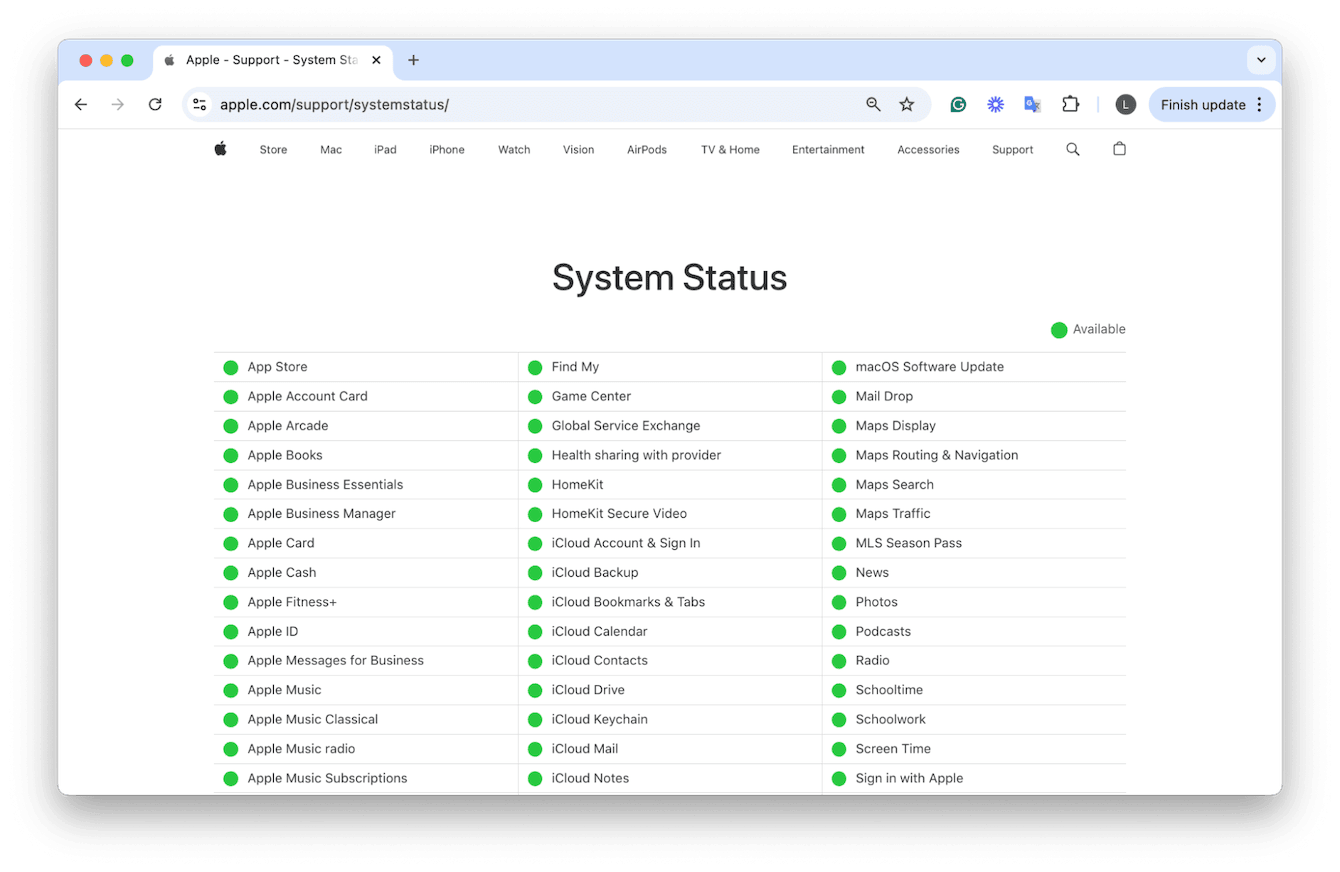Image resolution: width=1340 pixels, height=872 pixels.
Task: Open the Google Translate extension
Action: (1032, 104)
